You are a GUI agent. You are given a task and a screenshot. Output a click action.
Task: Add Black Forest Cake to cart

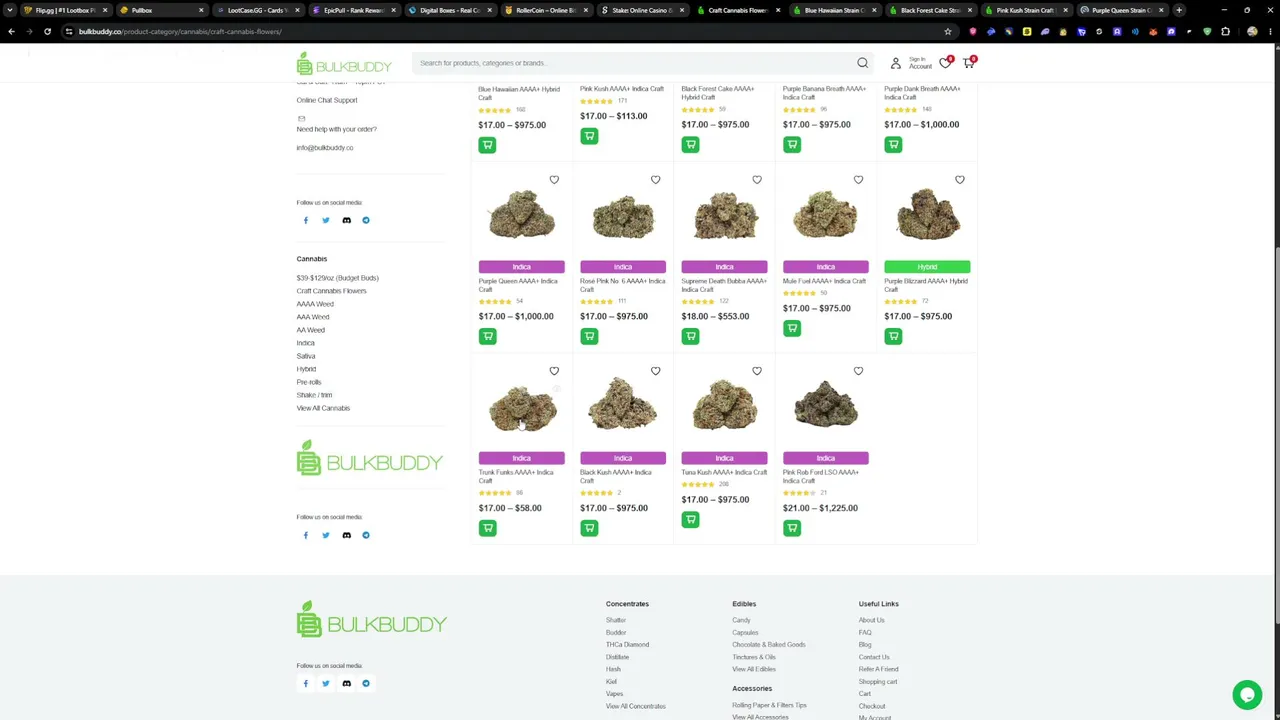coord(690,145)
